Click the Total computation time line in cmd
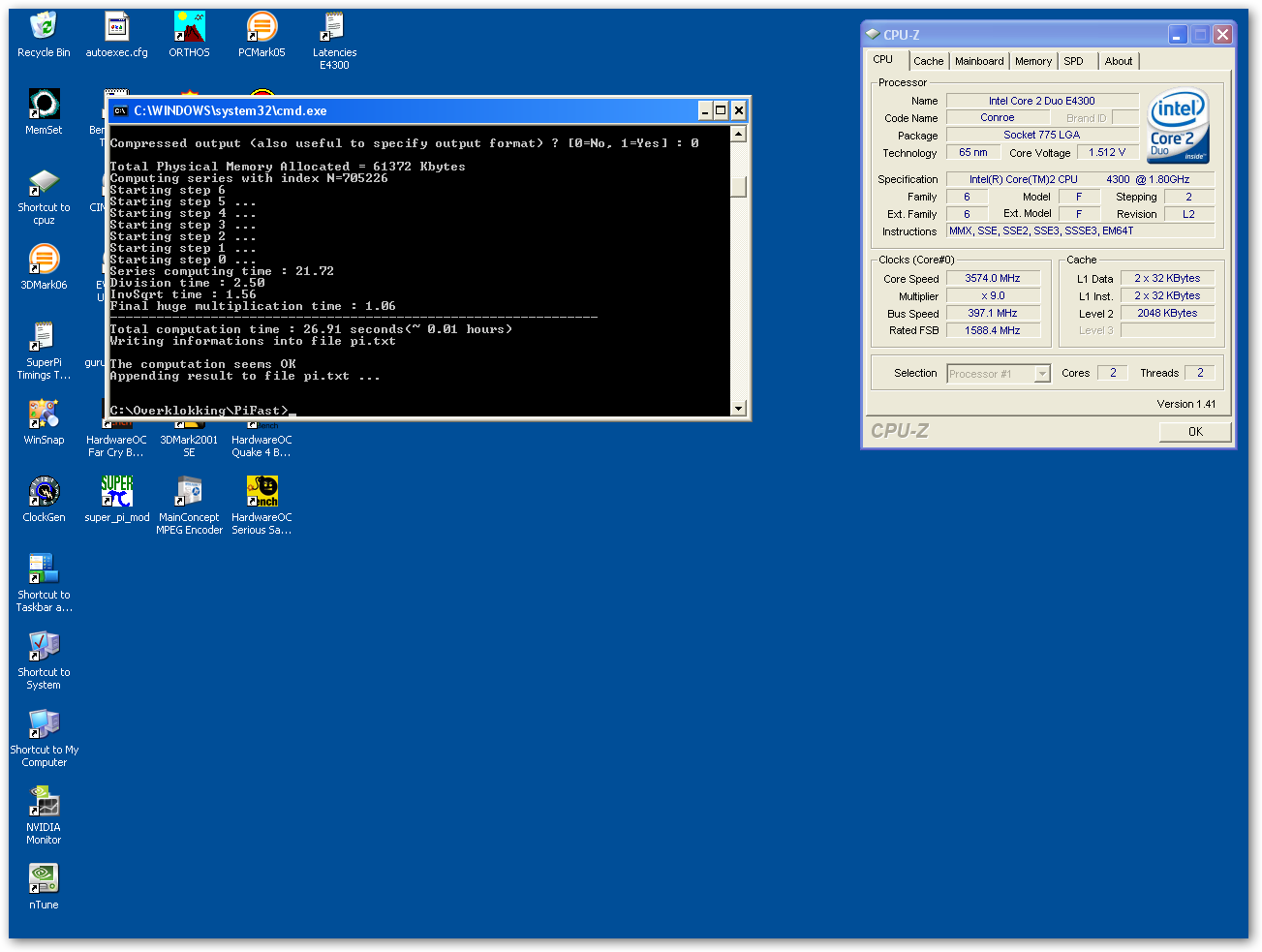The image size is (1262, 952). pos(311,329)
